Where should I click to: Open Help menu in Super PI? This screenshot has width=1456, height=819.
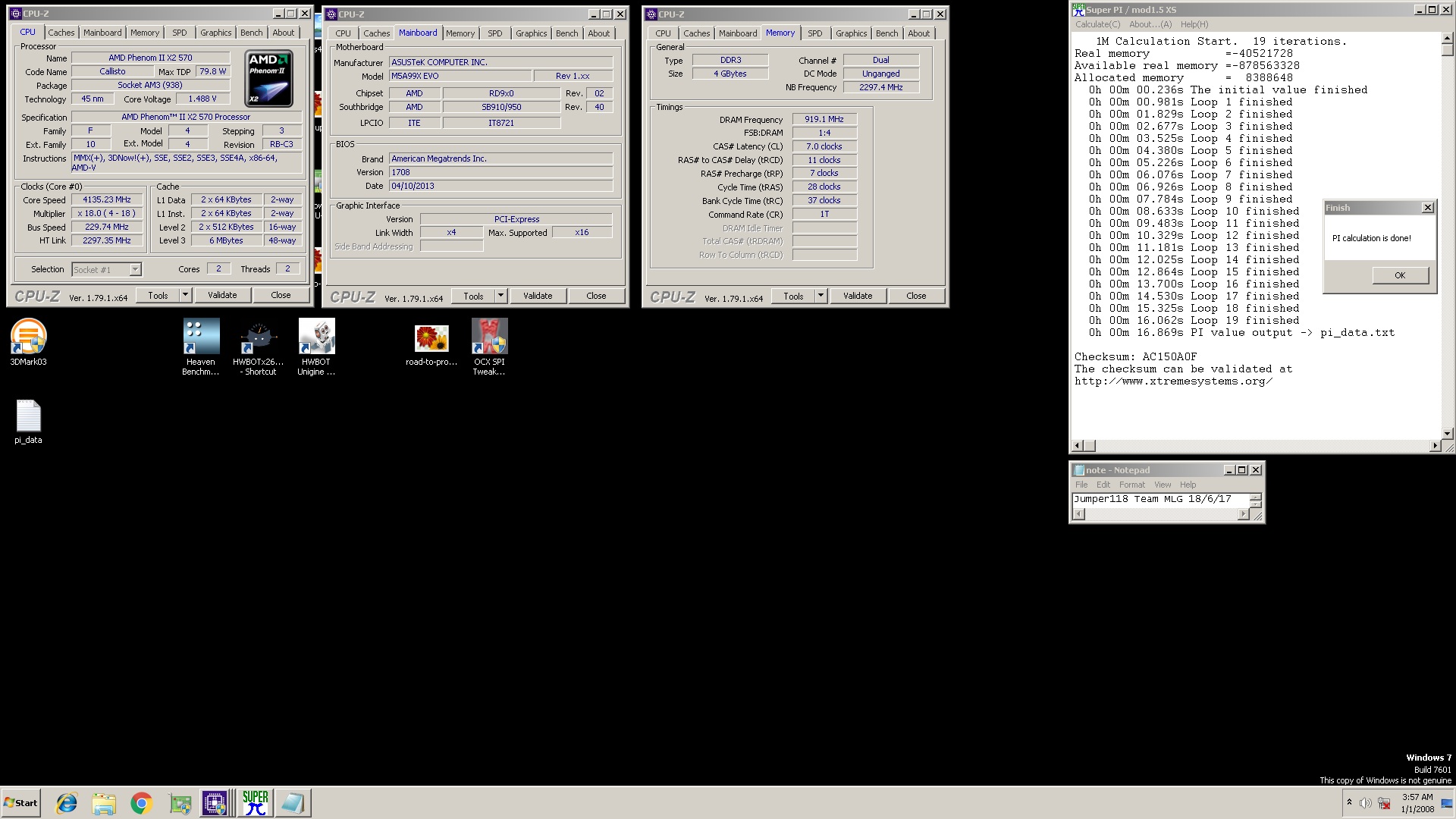coord(1194,24)
